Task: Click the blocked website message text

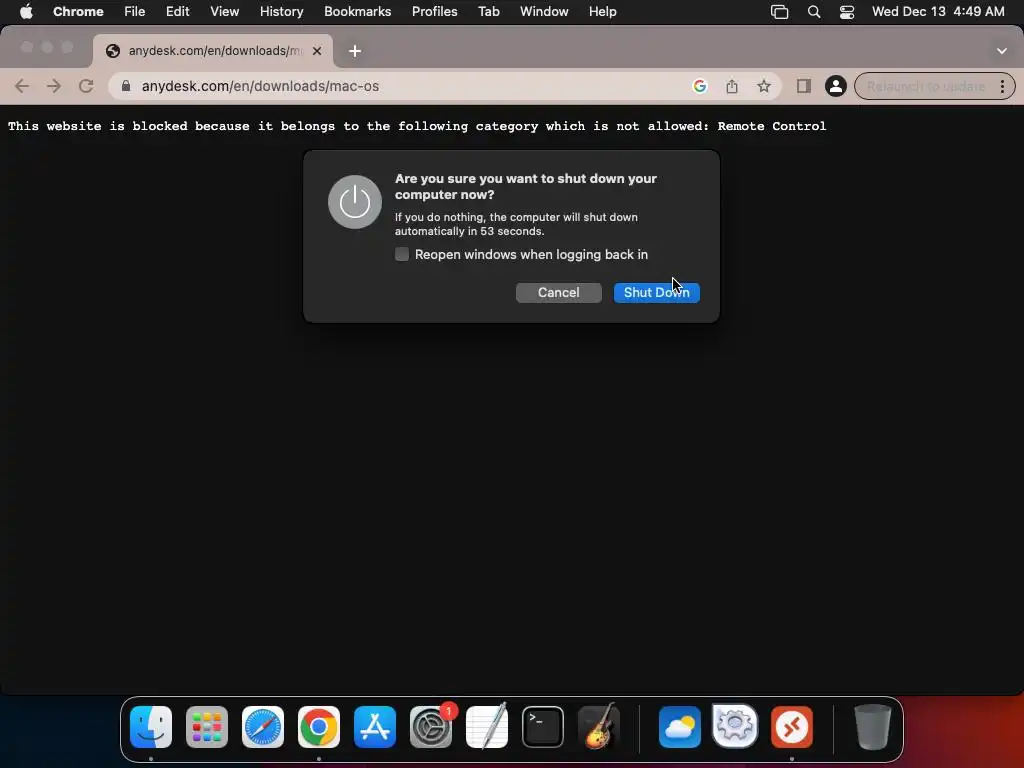Action: [x=417, y=126]
